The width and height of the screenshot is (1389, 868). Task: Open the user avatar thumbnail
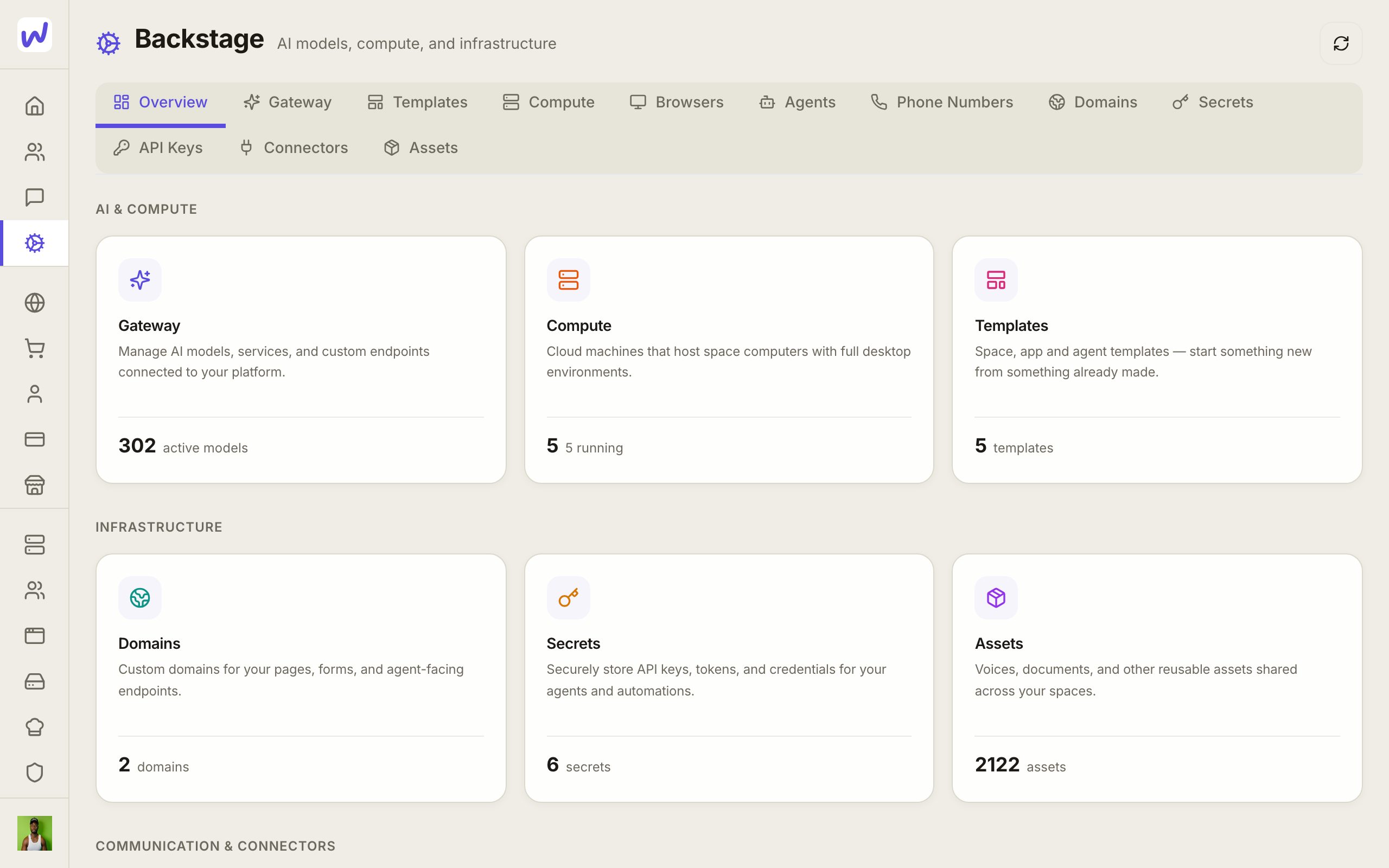click(34, 833)
